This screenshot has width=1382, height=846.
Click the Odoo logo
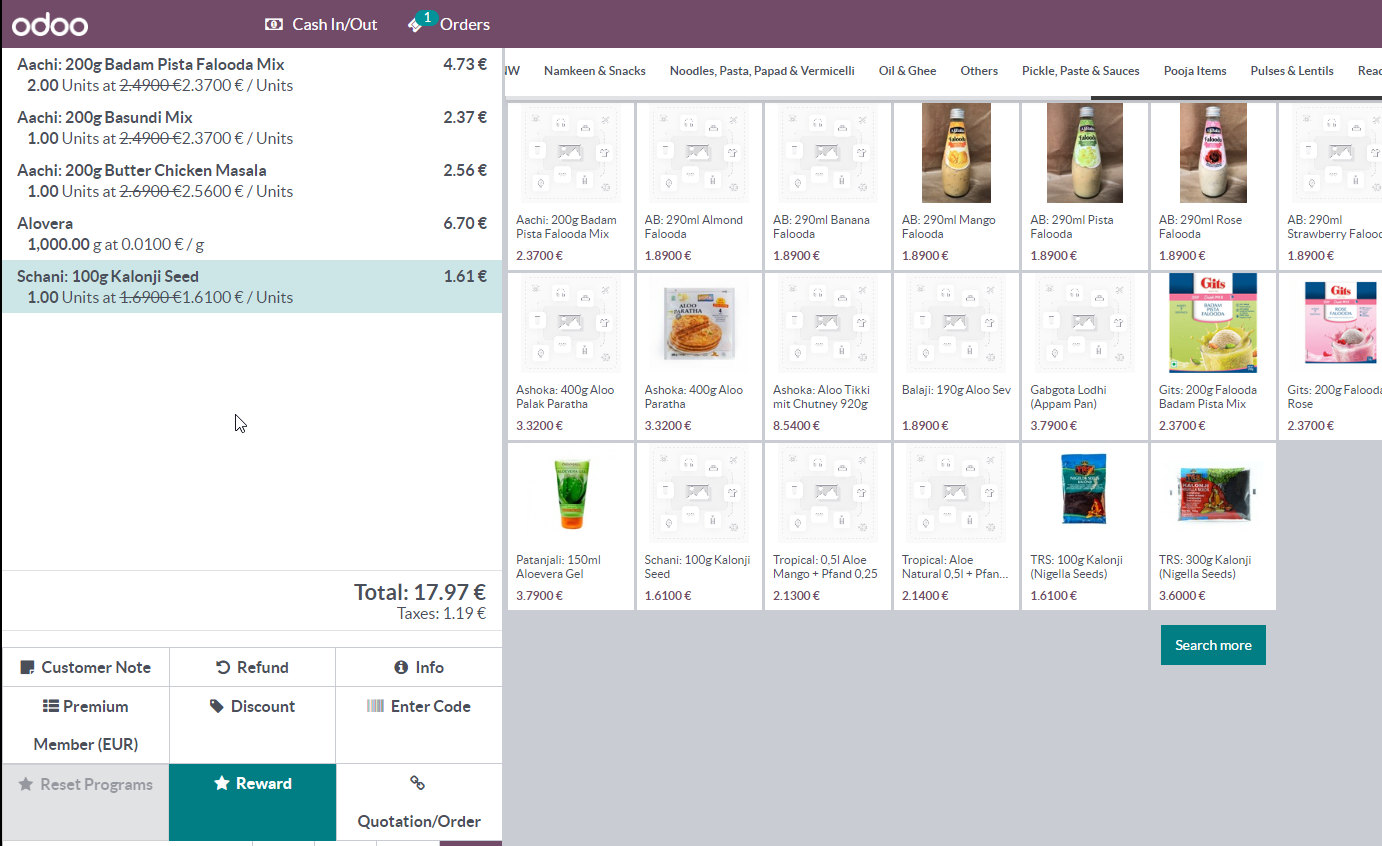[x=50, y=25]
